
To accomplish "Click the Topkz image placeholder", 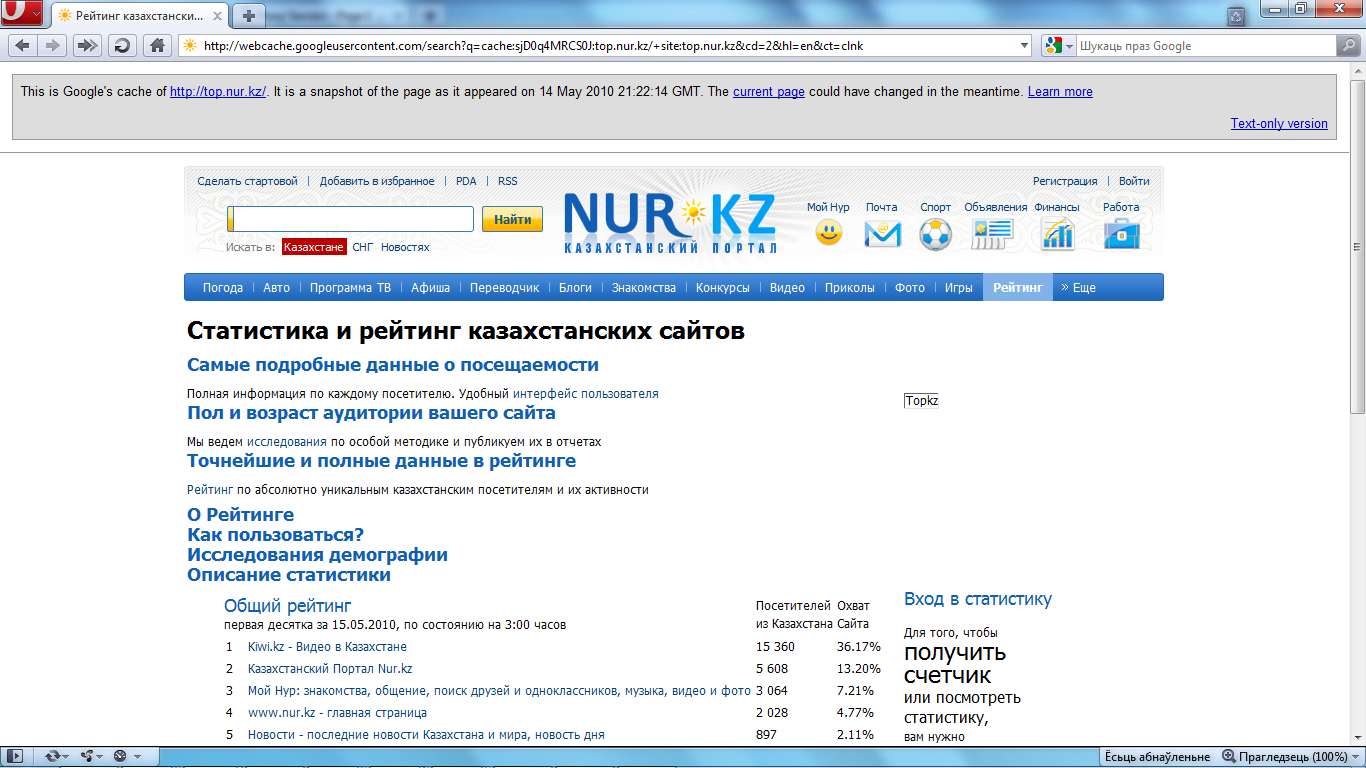I will [x=921, y=401].
